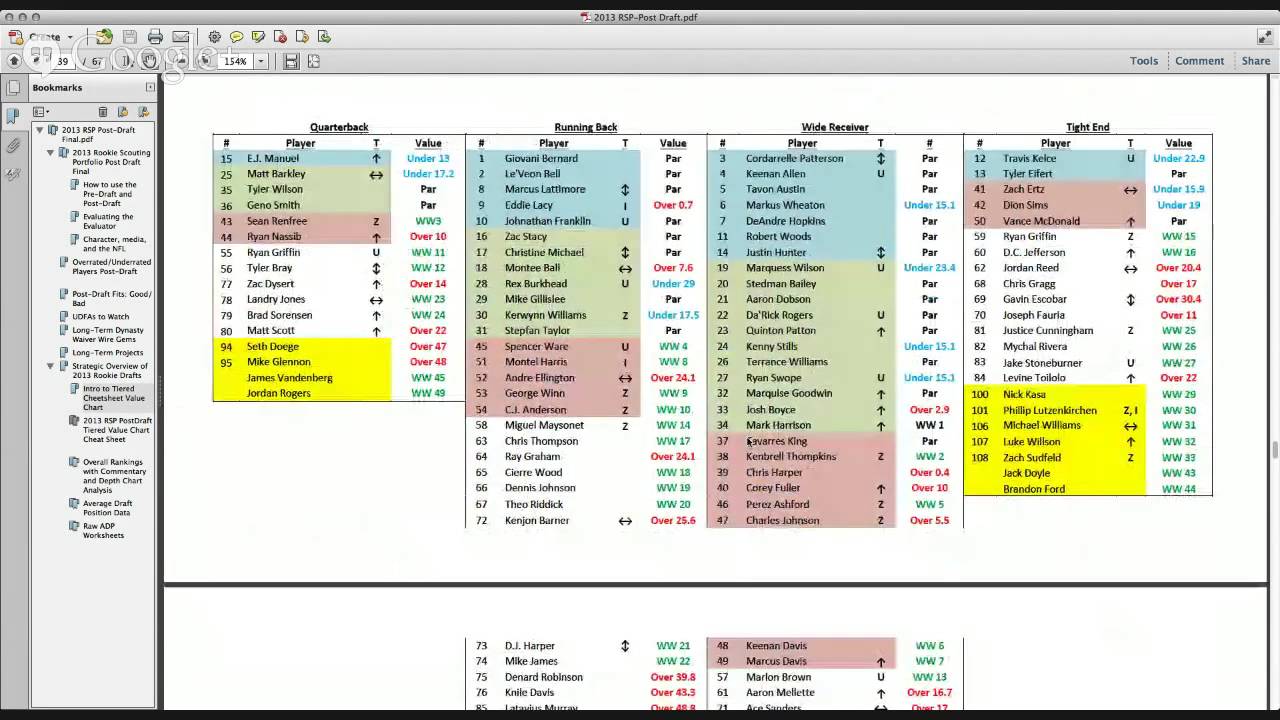The image size is (1280, 720).
Task: Click player name Cordarrelle Patterson
Action: [794, 158]
